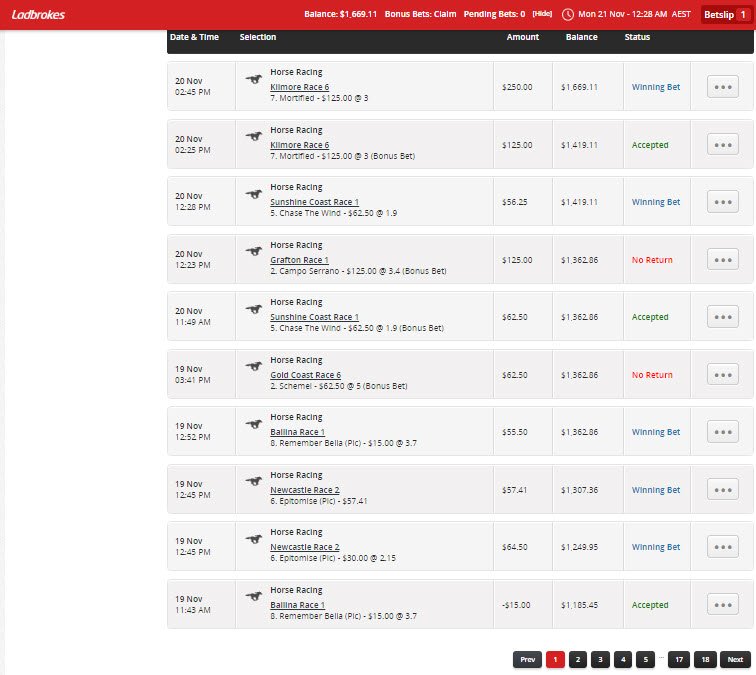Click the $1,185.45 balance cell

pyautogui.click(x=579, y=605)
